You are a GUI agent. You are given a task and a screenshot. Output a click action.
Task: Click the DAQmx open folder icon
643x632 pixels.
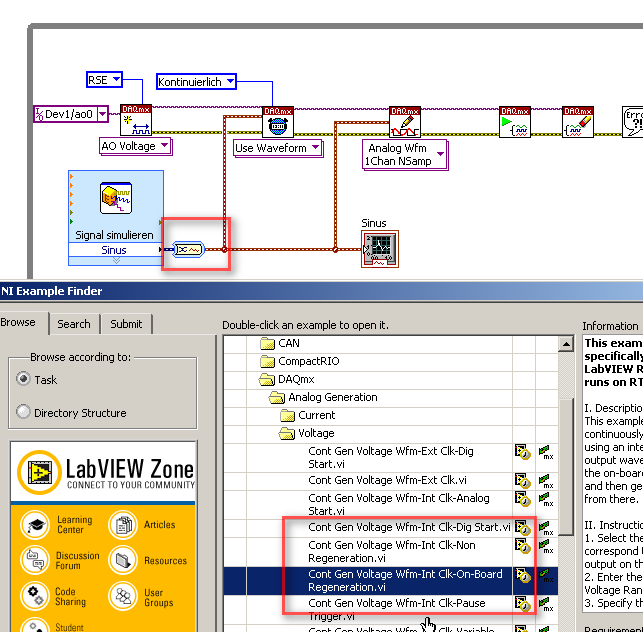coord(267,379)
